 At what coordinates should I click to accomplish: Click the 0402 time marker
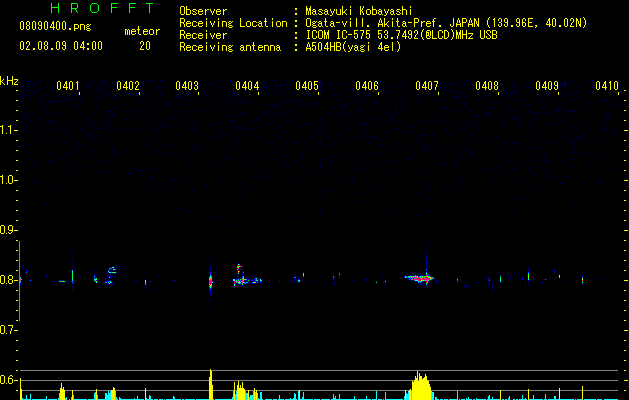pyautogui.click(x=128, y=85)
